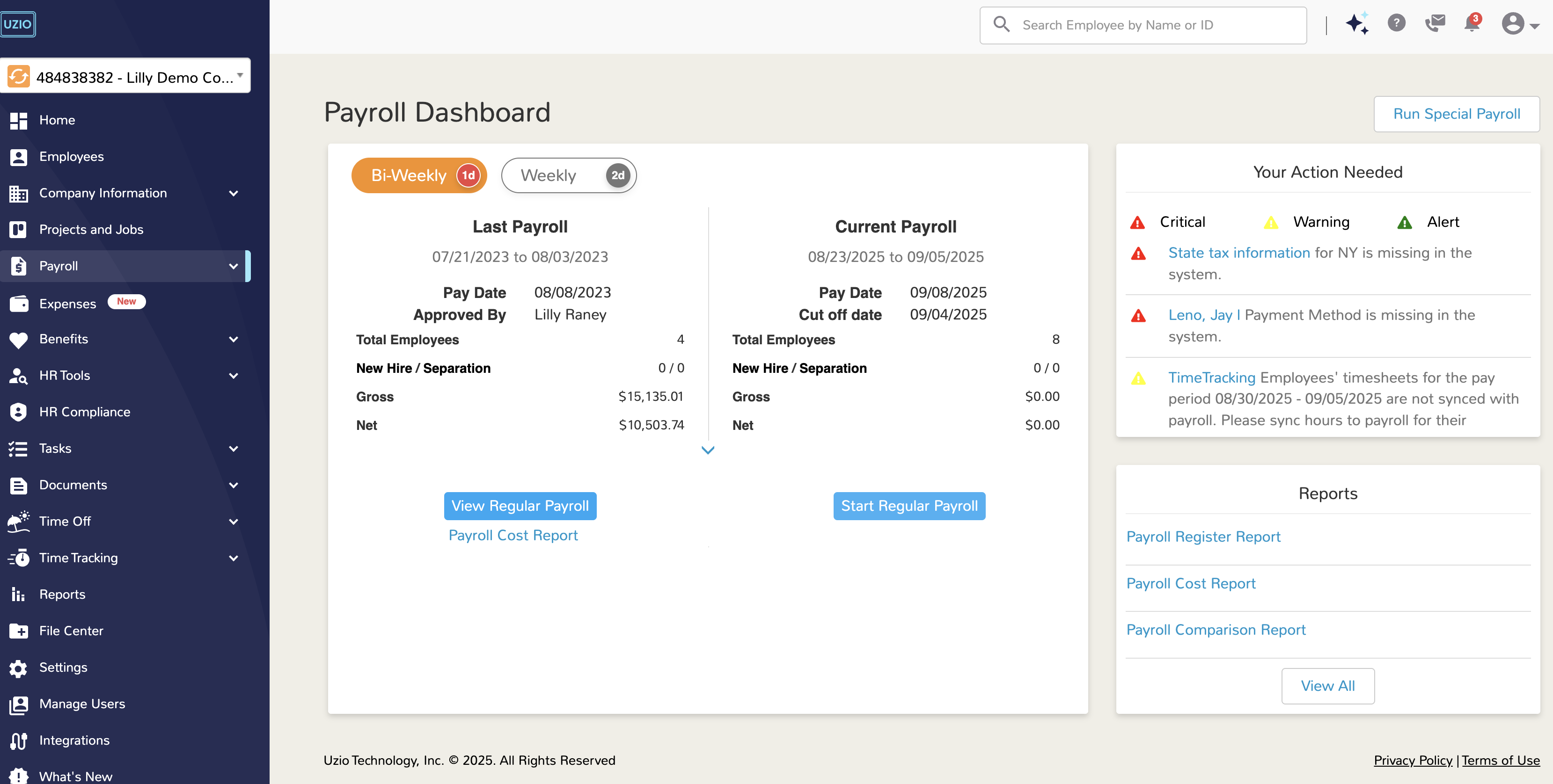
Task: Click the contact support phone-mail icon
Action: point(1435,23)
